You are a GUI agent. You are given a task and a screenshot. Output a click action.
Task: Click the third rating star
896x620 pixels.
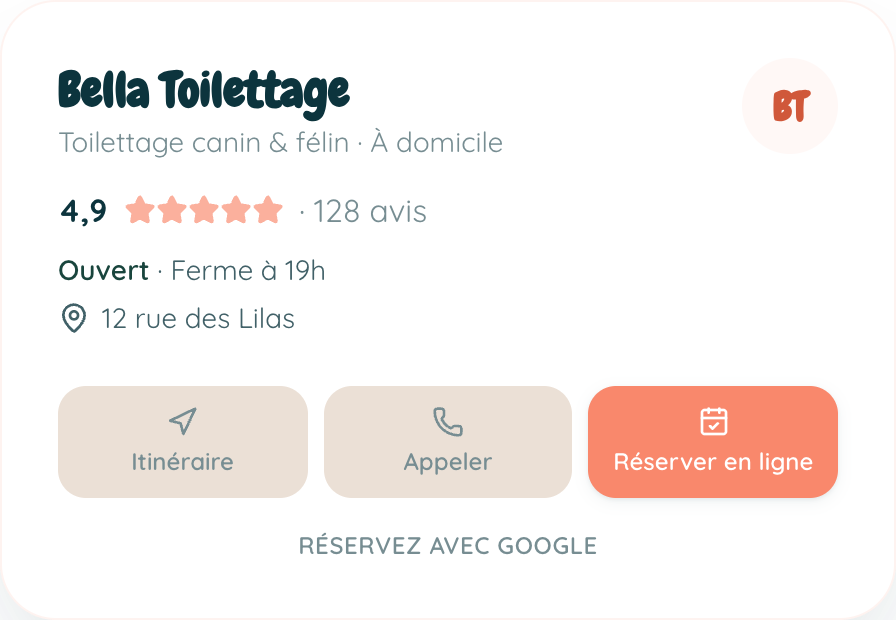(204, 210)
